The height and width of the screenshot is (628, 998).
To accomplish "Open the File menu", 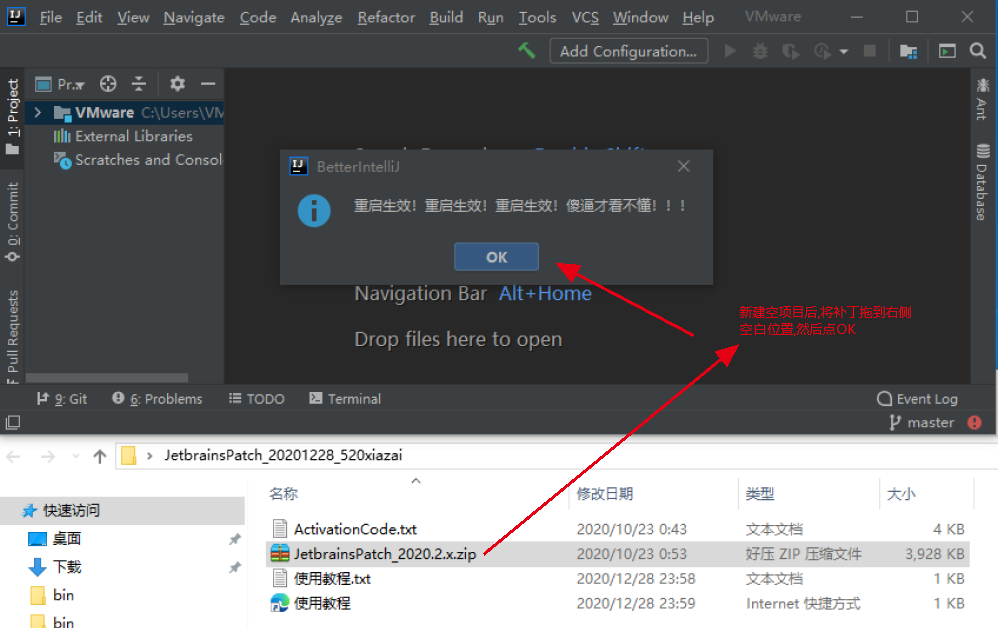I will (x=51, y=17).
